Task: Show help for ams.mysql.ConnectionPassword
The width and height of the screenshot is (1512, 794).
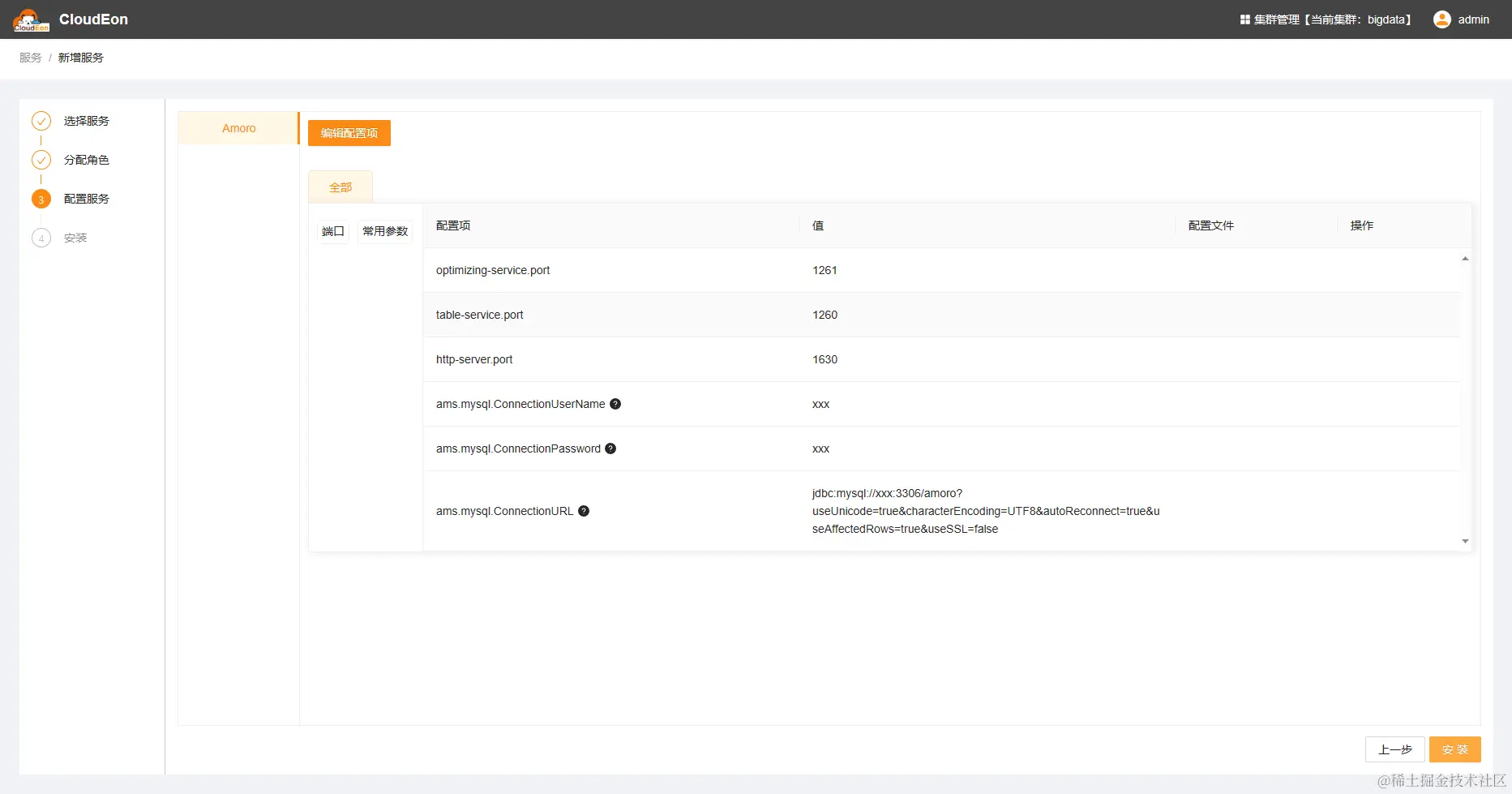Action: click(610, 449)
